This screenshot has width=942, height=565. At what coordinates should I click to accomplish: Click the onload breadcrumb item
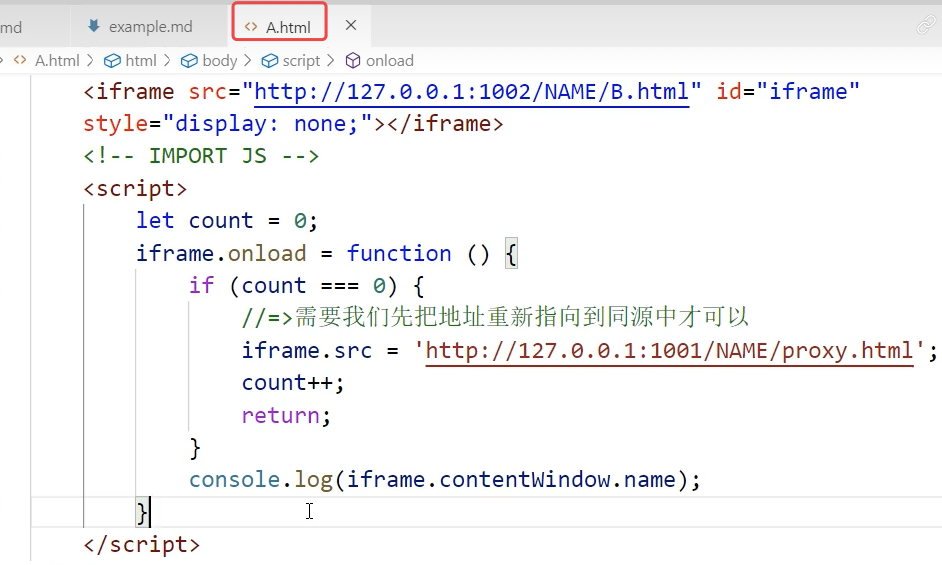point(389,61)
